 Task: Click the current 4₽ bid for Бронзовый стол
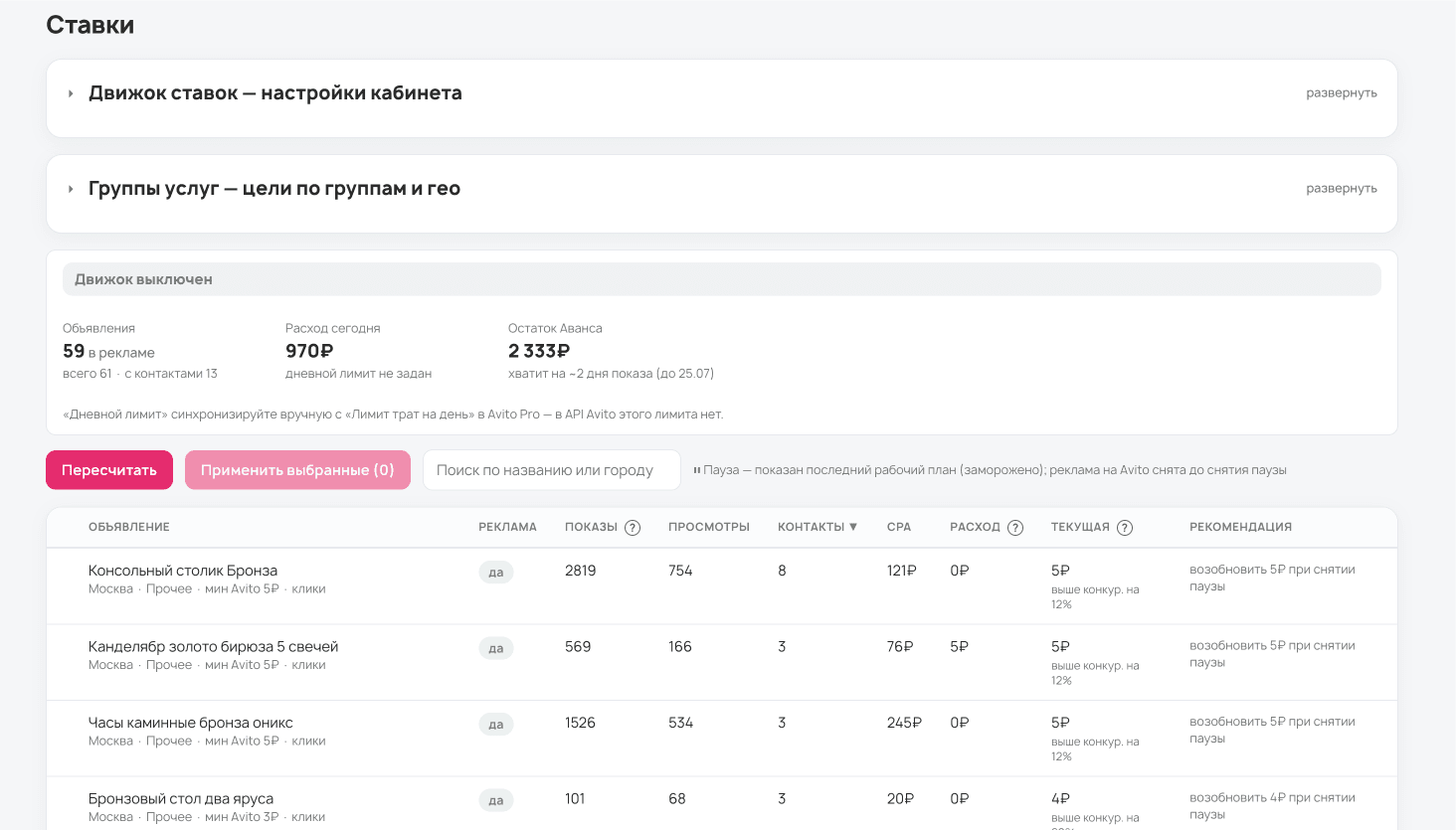[x=1060, y=799]
